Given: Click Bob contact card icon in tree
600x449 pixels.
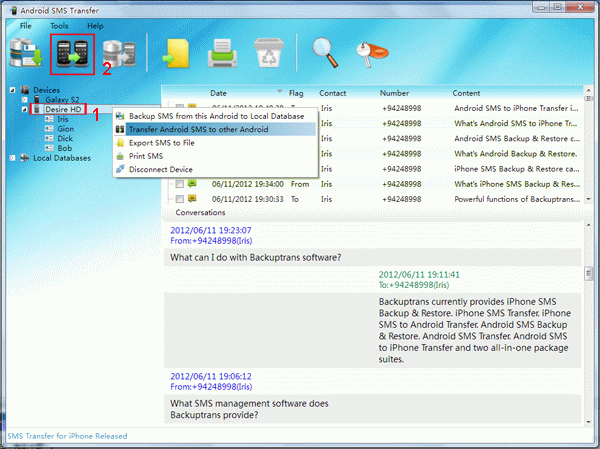Looking at the screenshot, I should [x=49, y=148].
